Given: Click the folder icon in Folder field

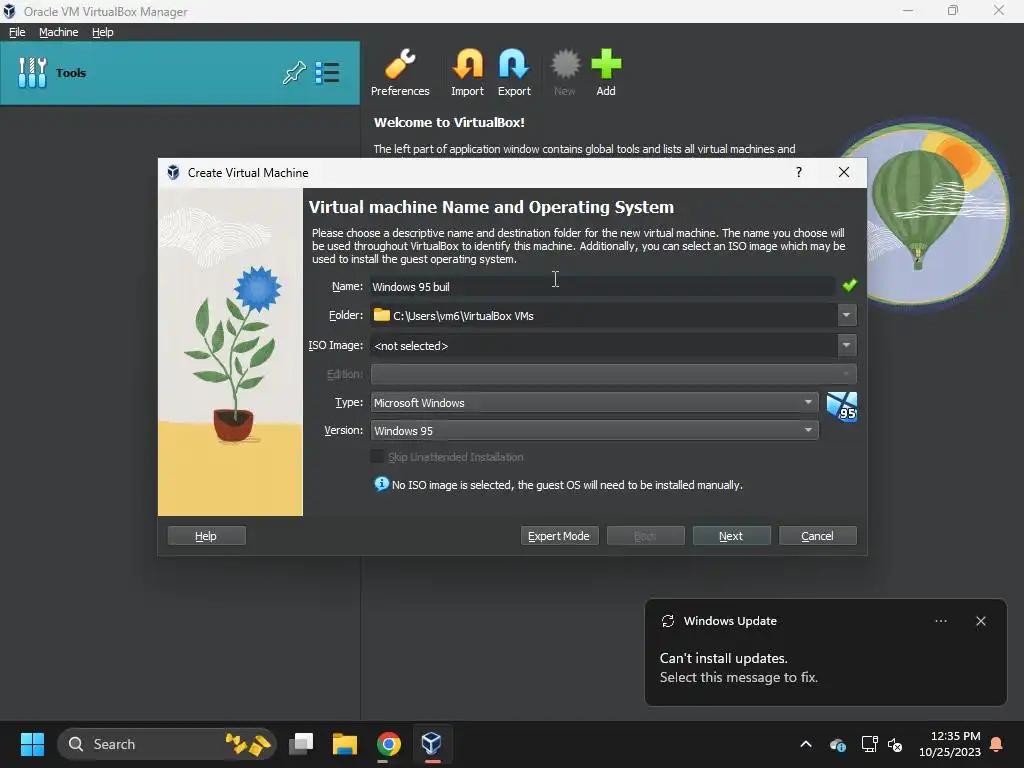Looking at the screenshot, I should click(x=381, y=315).
